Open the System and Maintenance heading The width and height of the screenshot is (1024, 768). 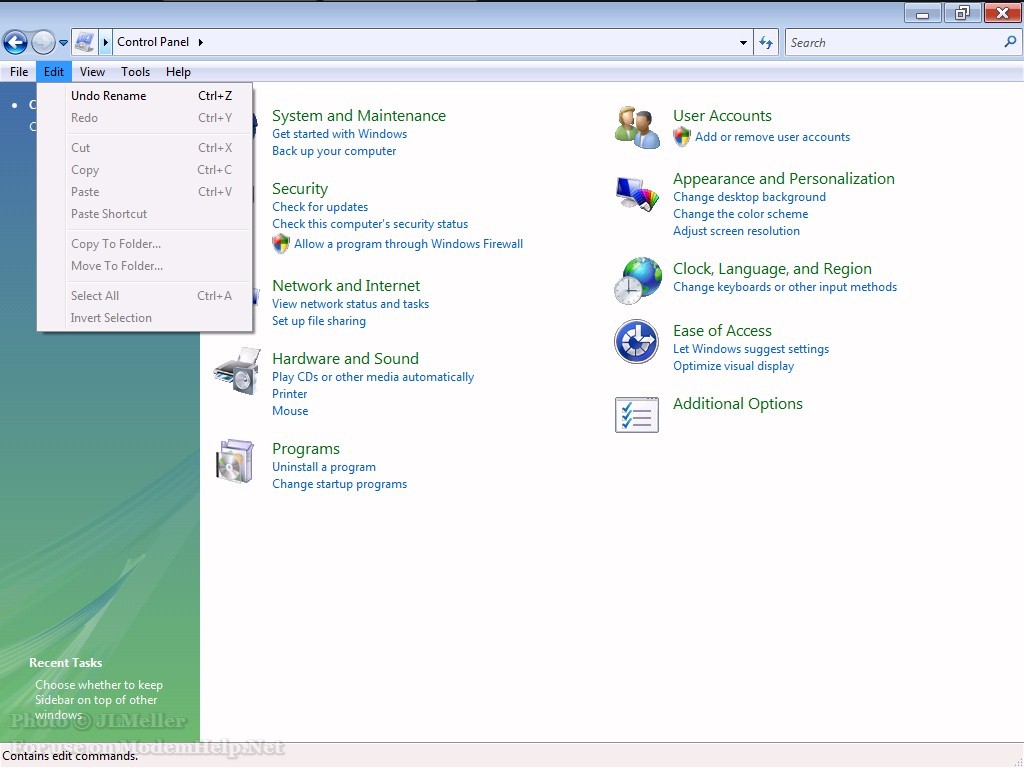[x=358, y=116]
